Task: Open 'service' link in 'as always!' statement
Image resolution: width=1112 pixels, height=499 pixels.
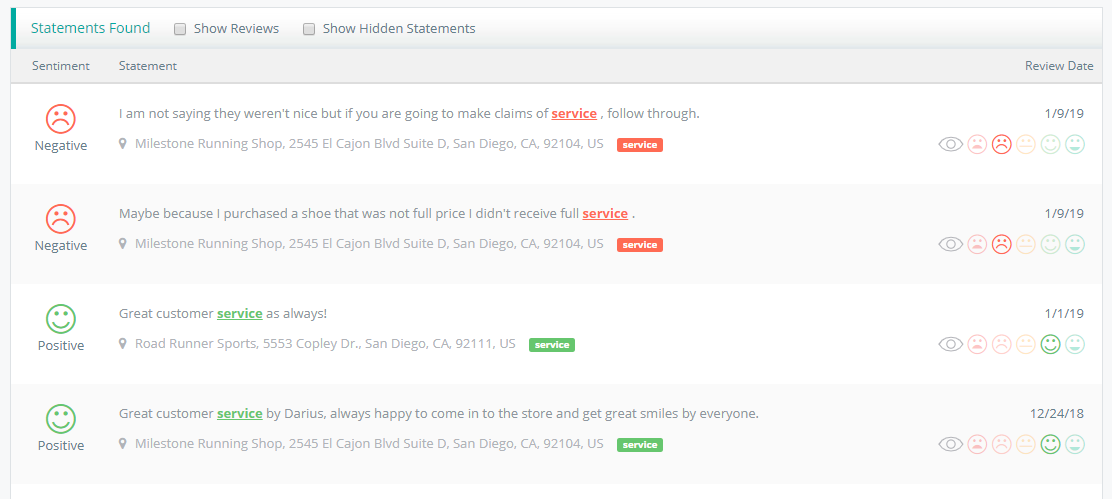Action: coord(240,313)
